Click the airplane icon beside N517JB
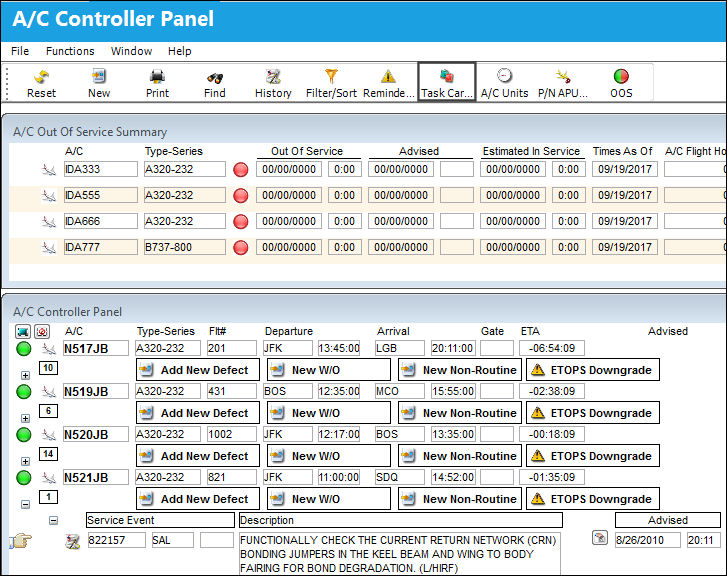The image size is (727, 576). point(49,348)
